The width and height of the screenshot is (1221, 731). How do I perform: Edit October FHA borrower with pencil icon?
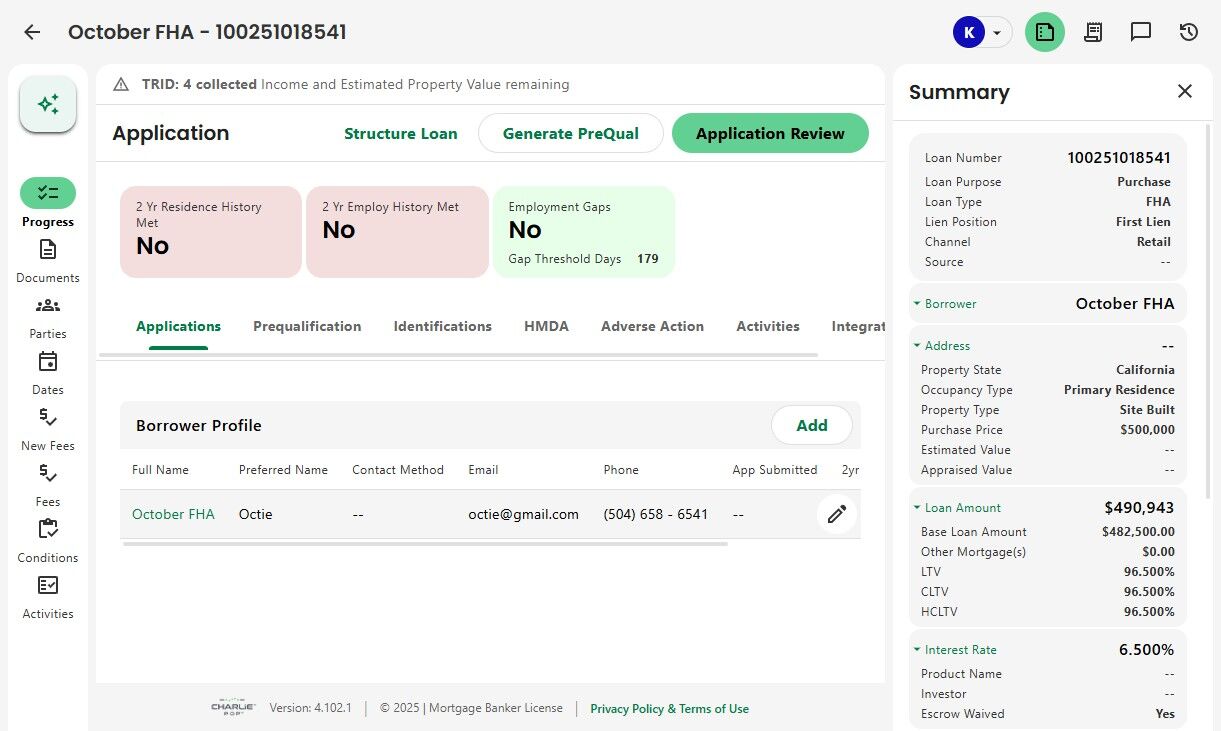pyautogui.click(x=837, y=514)
